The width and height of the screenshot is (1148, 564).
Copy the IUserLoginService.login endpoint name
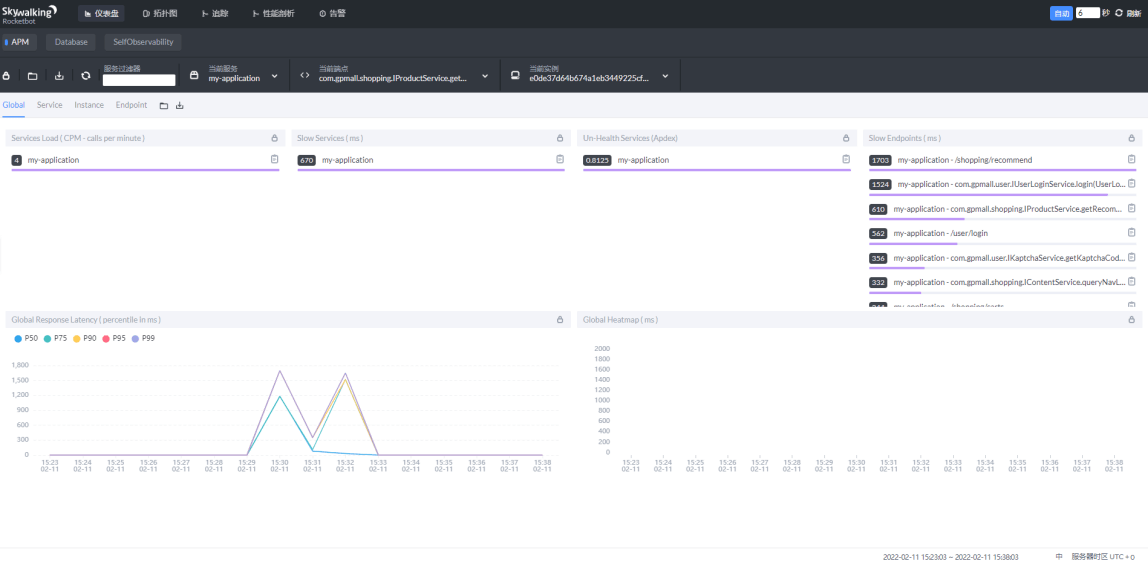coord(1131,184)
